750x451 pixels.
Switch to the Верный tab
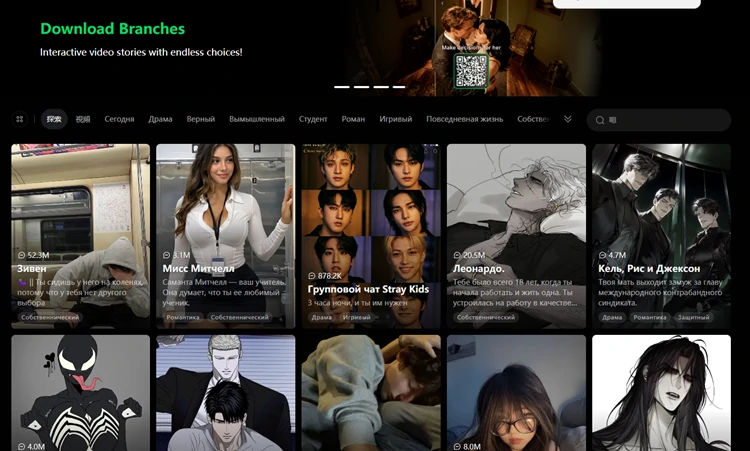(x=200, y=119)
